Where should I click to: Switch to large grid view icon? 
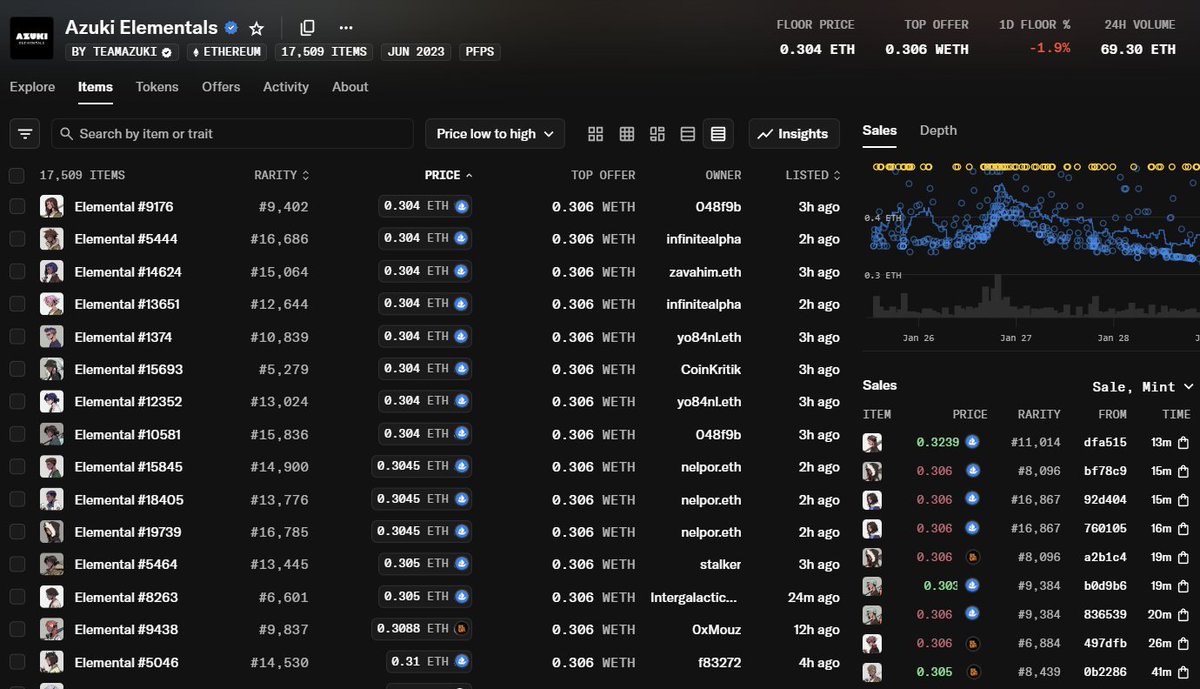click(x=596, y=133)
